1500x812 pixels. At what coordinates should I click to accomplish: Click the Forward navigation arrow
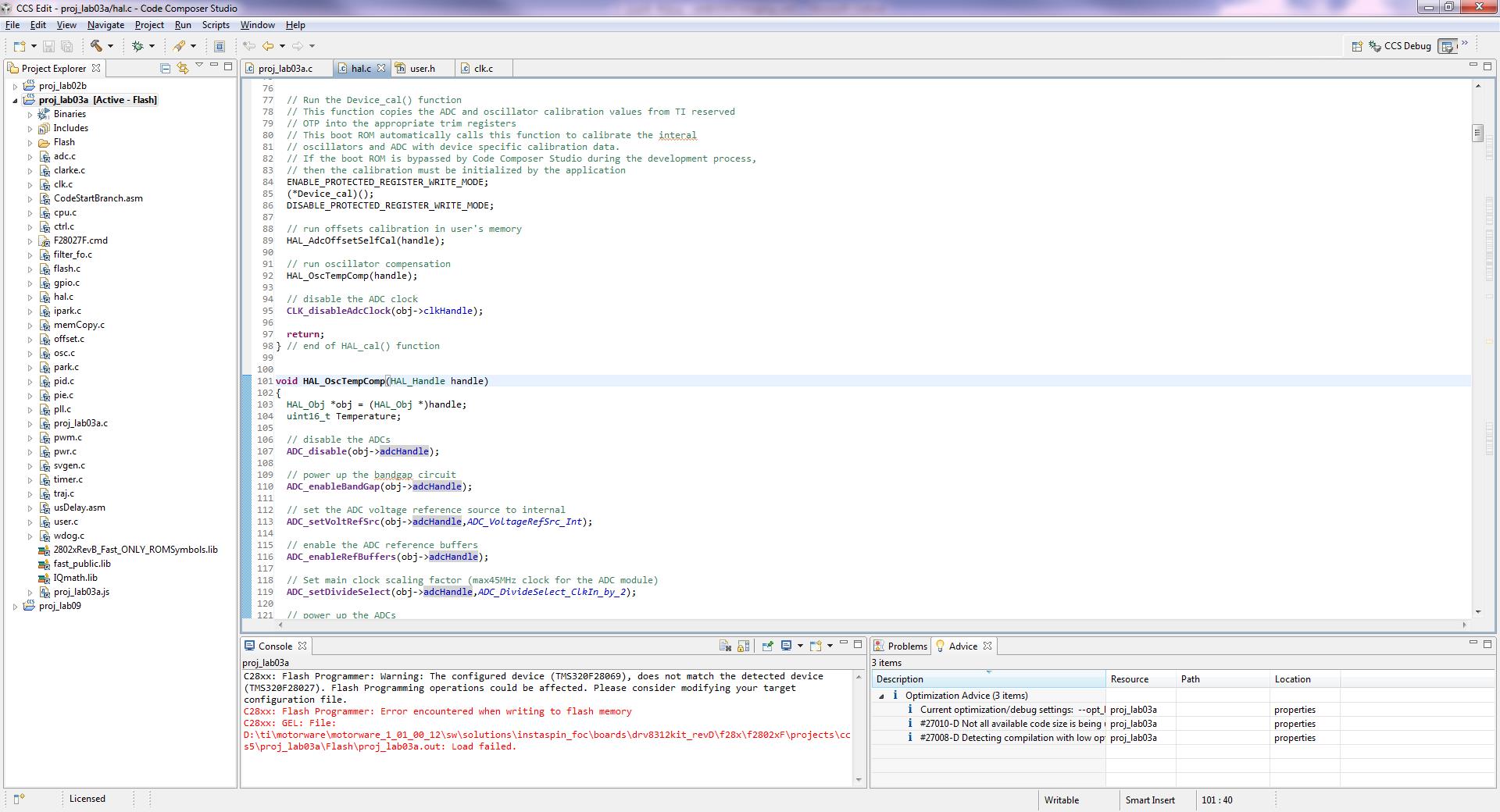pyautogui.click(x=298, y=46)
